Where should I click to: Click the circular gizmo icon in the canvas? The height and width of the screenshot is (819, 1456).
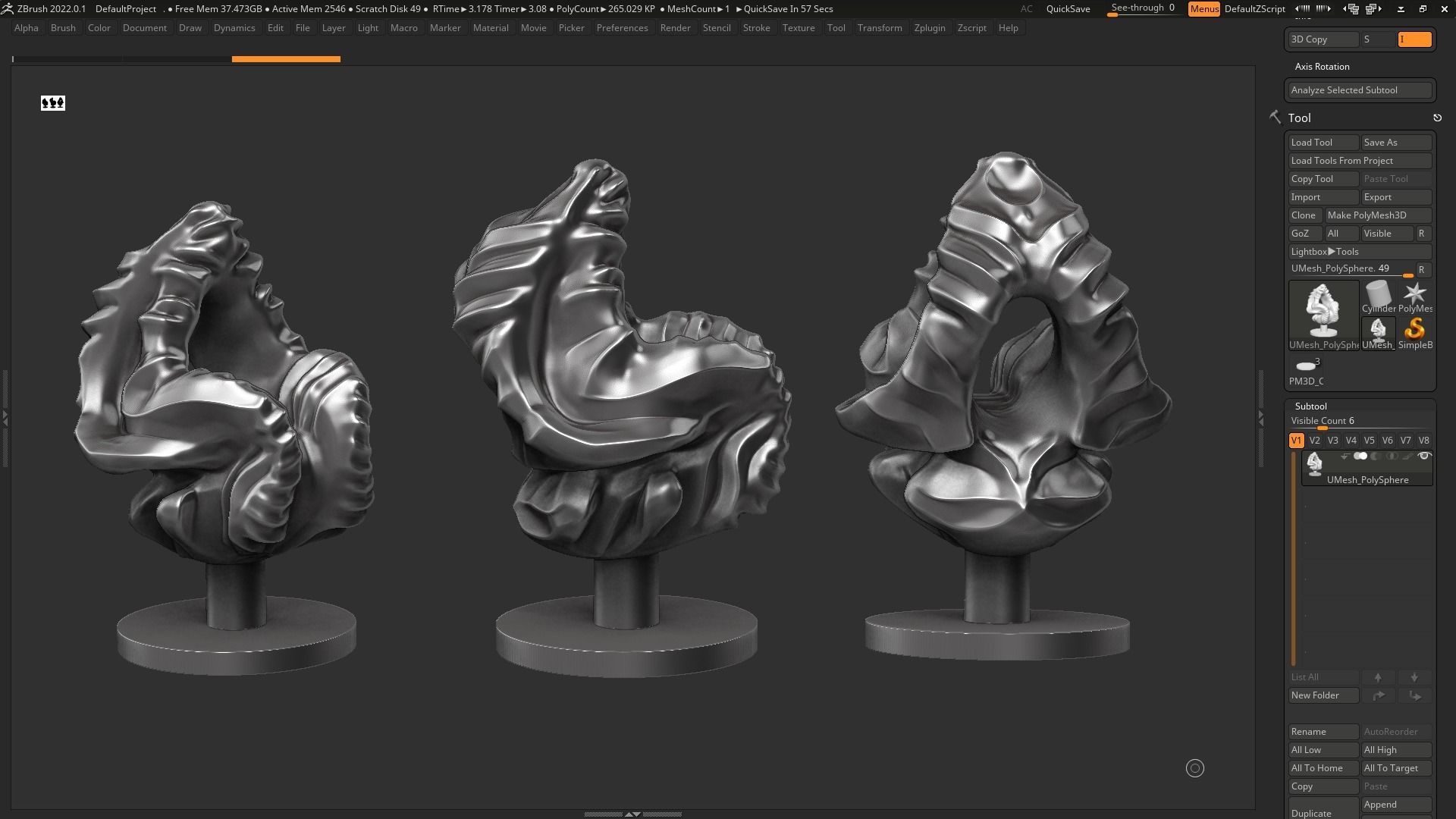1194,768
